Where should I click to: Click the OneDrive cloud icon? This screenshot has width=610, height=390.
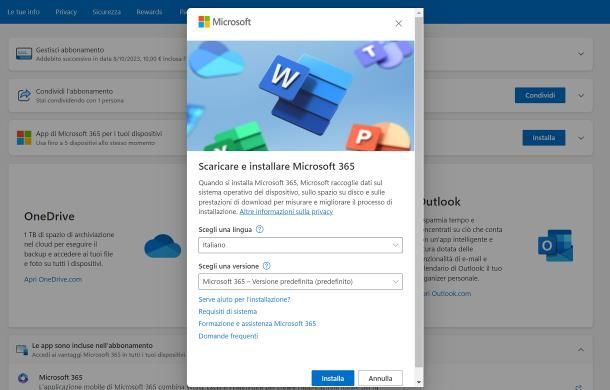(163, 246)
